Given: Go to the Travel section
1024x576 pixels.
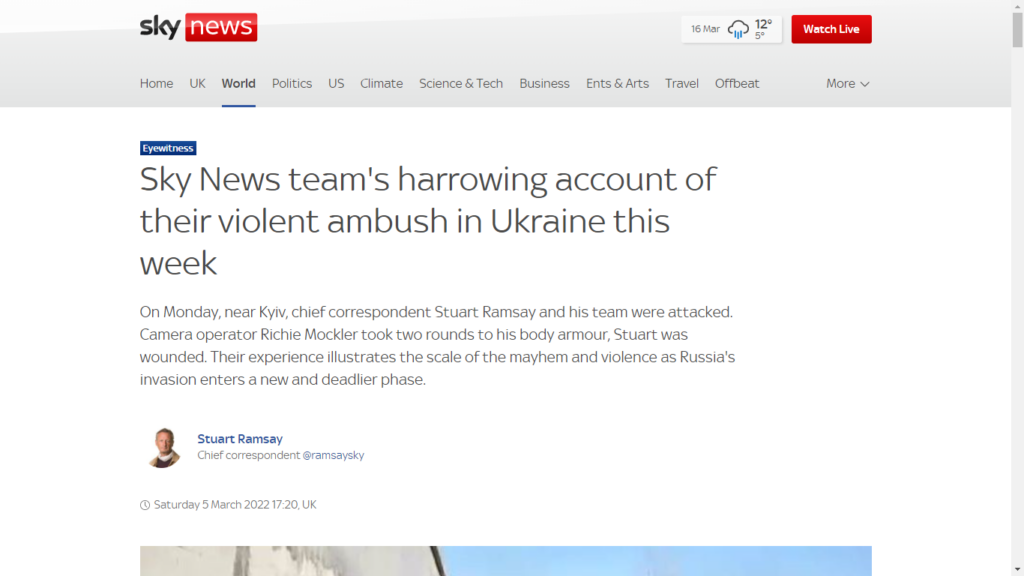Looking at the screenshot, I should (682, 84).
